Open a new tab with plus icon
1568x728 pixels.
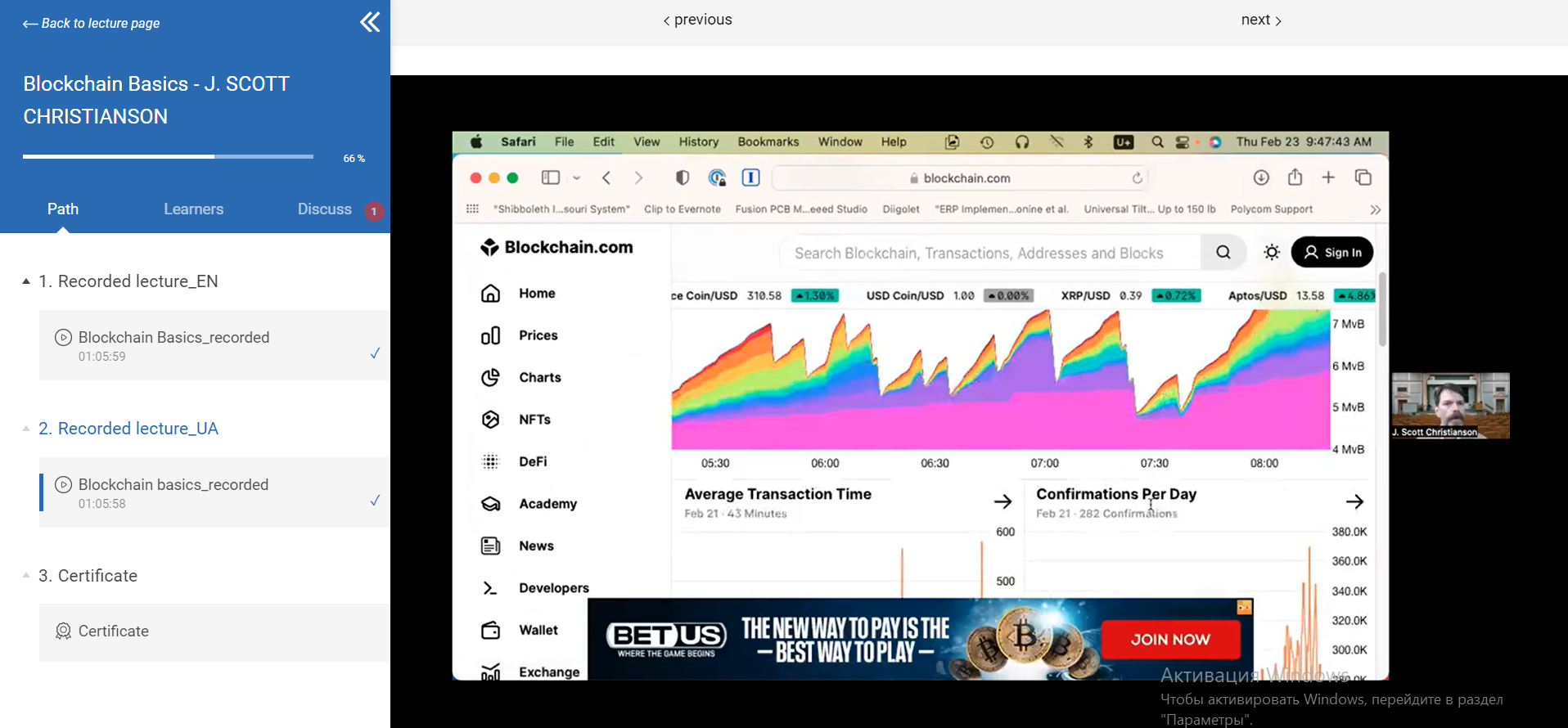point(1328,178)
